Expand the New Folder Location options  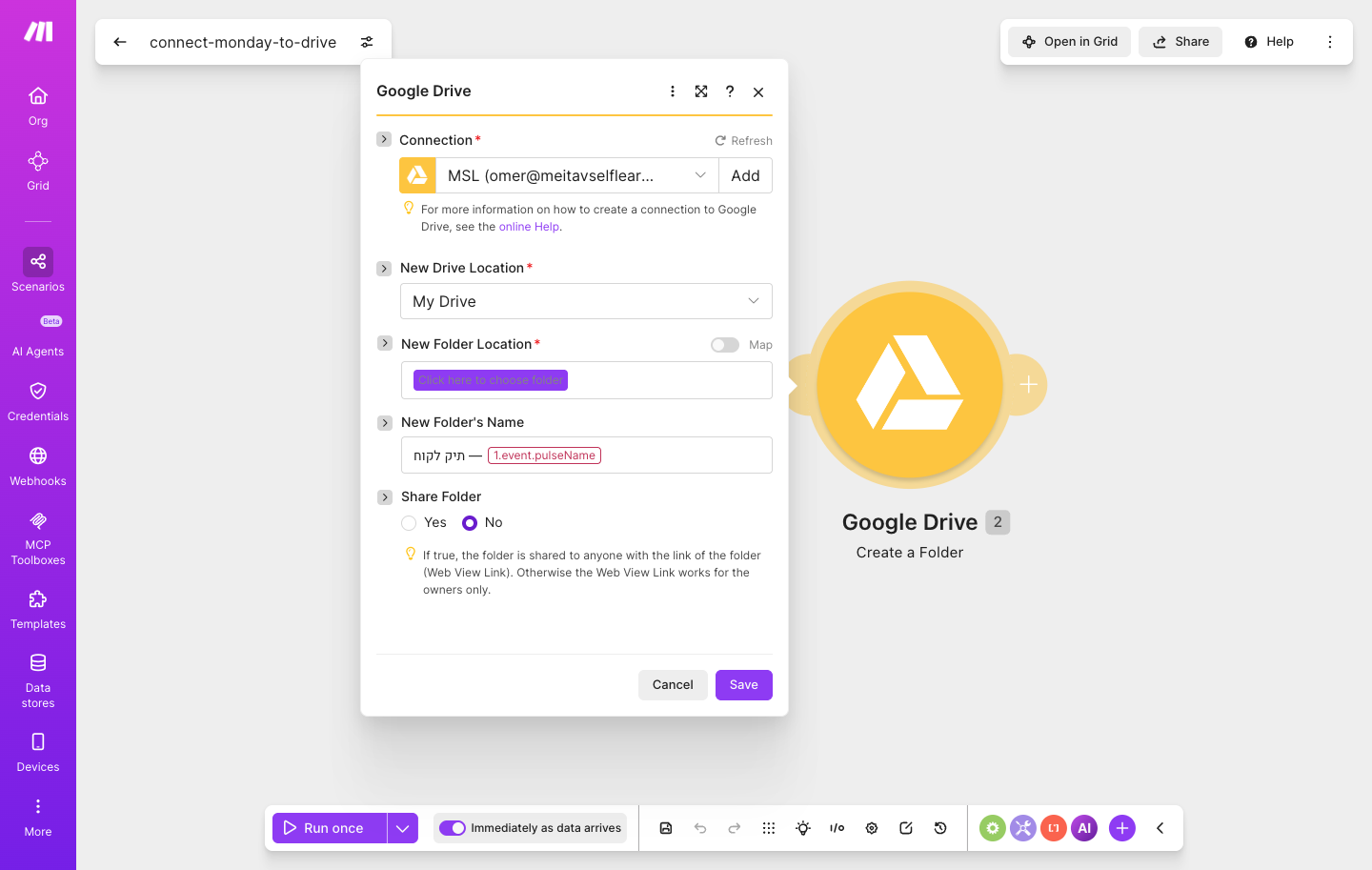385,343
